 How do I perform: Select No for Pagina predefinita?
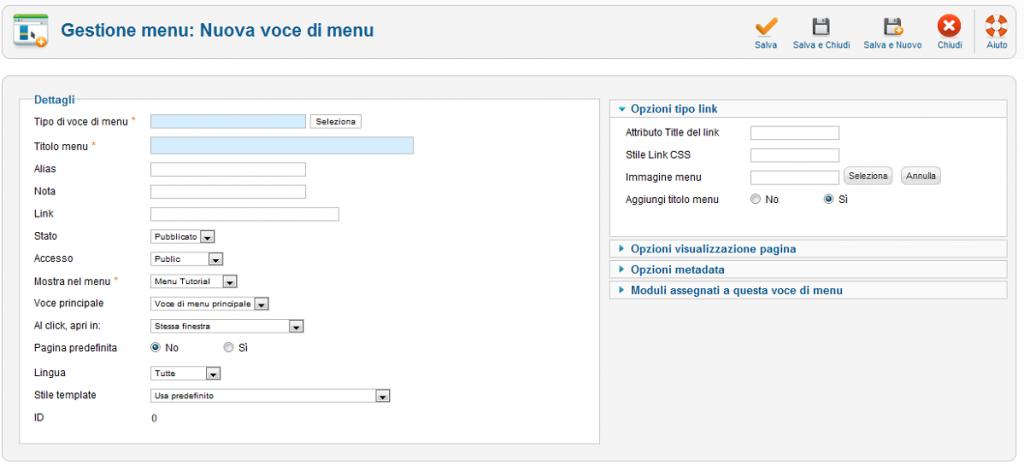[155, 348]
